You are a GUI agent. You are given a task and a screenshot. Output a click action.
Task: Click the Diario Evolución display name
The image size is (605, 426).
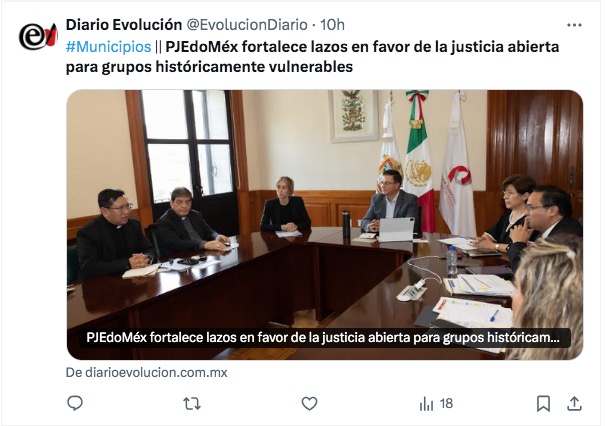point(124,25)
